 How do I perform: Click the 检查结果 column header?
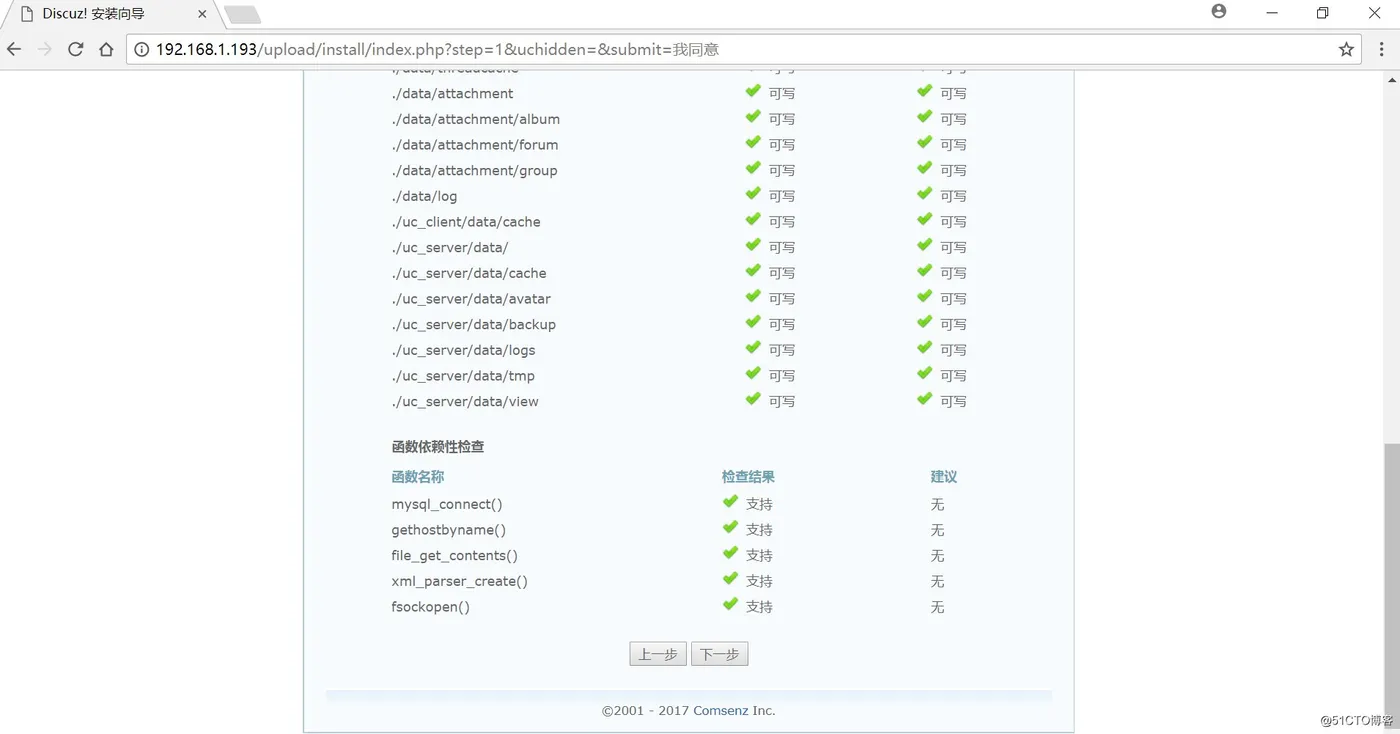pyautogui.click(x=749, y=477)
